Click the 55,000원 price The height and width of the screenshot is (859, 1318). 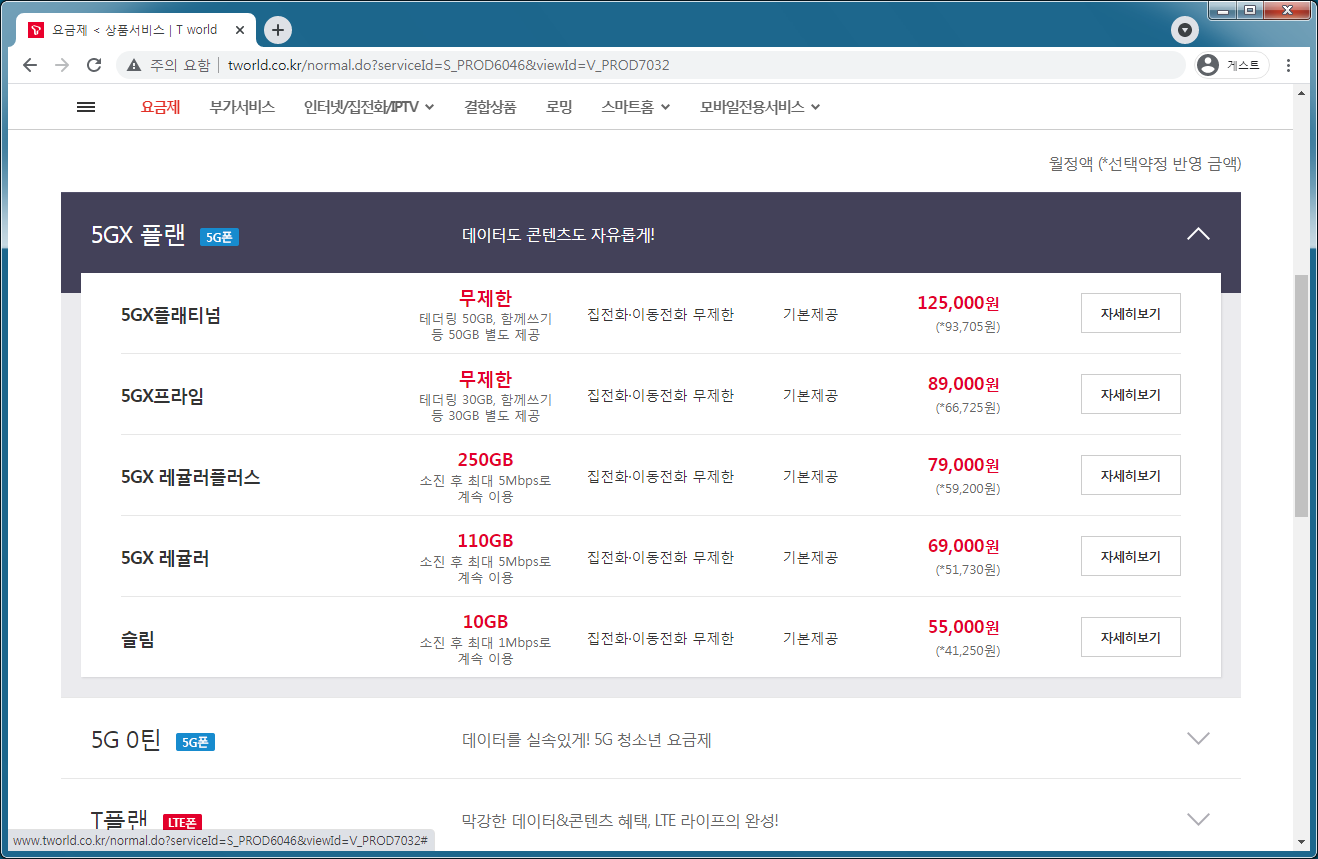pyautogui.click(x=963, y=627)
